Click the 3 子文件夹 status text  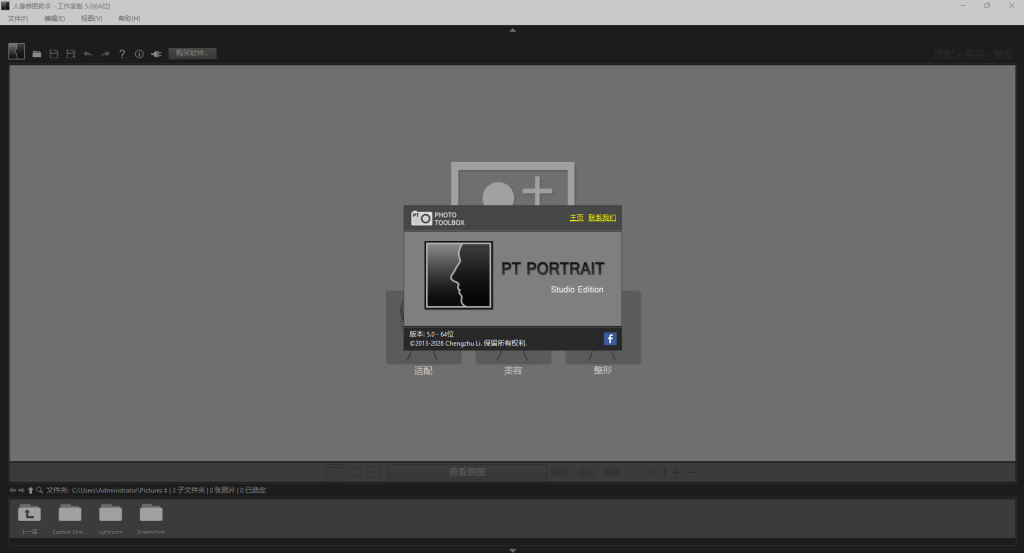[x=190, y=490]
